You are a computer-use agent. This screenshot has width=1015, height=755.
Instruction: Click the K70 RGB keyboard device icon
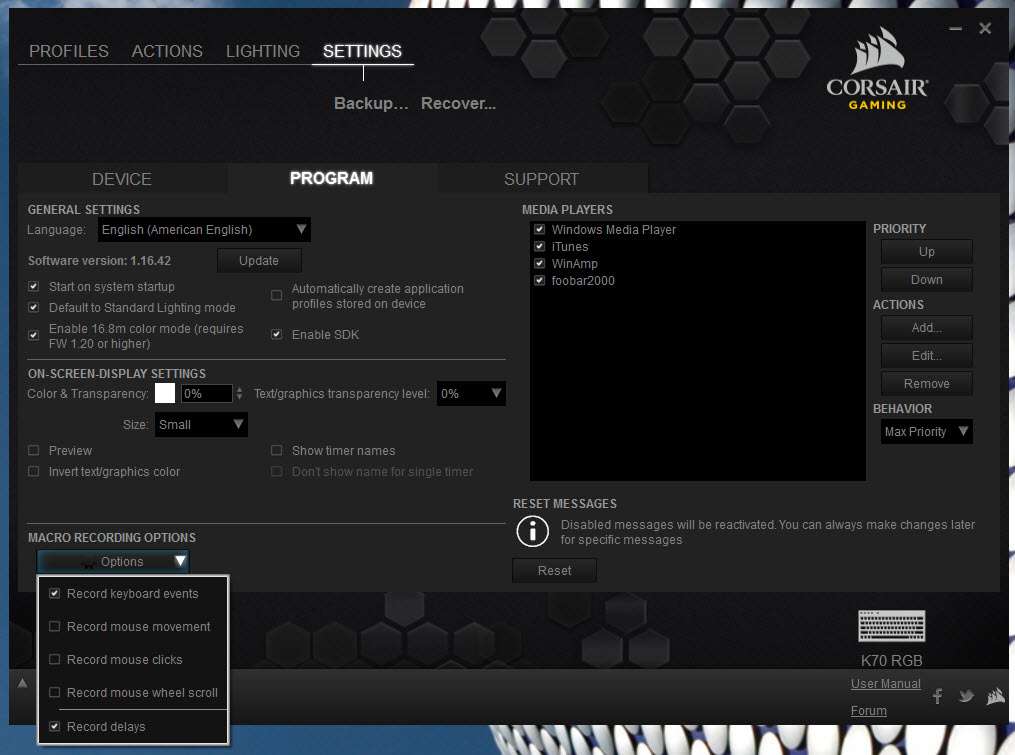click(x=891, y=625)
